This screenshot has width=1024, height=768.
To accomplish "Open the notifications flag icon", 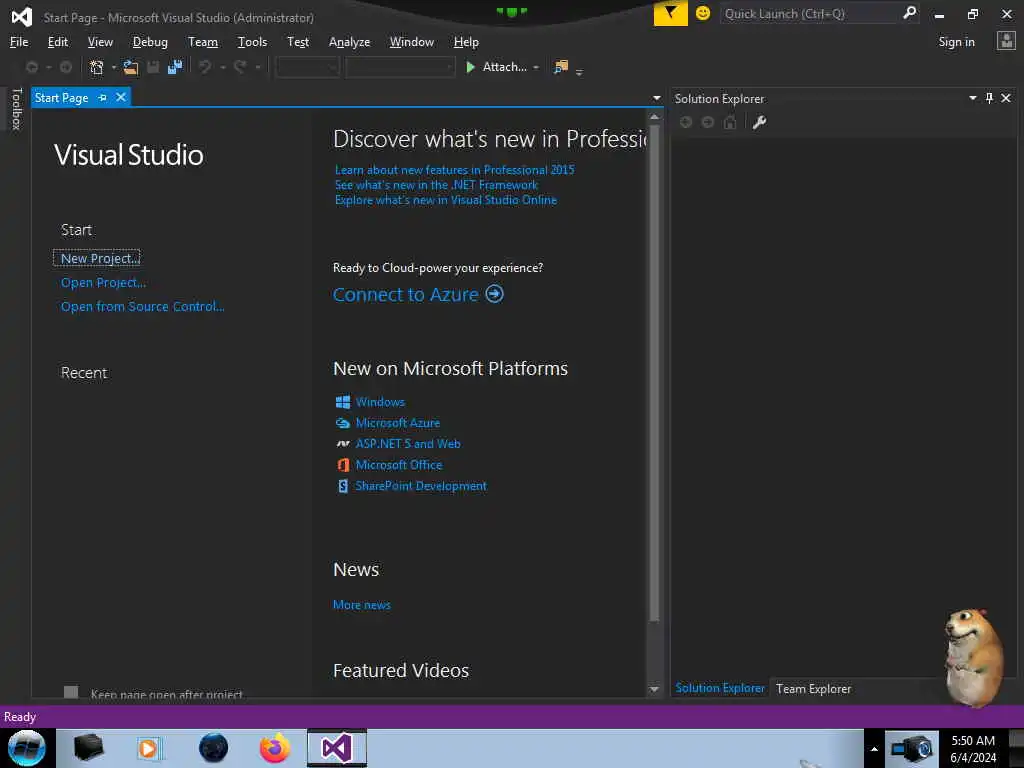I will pos(670,13).
